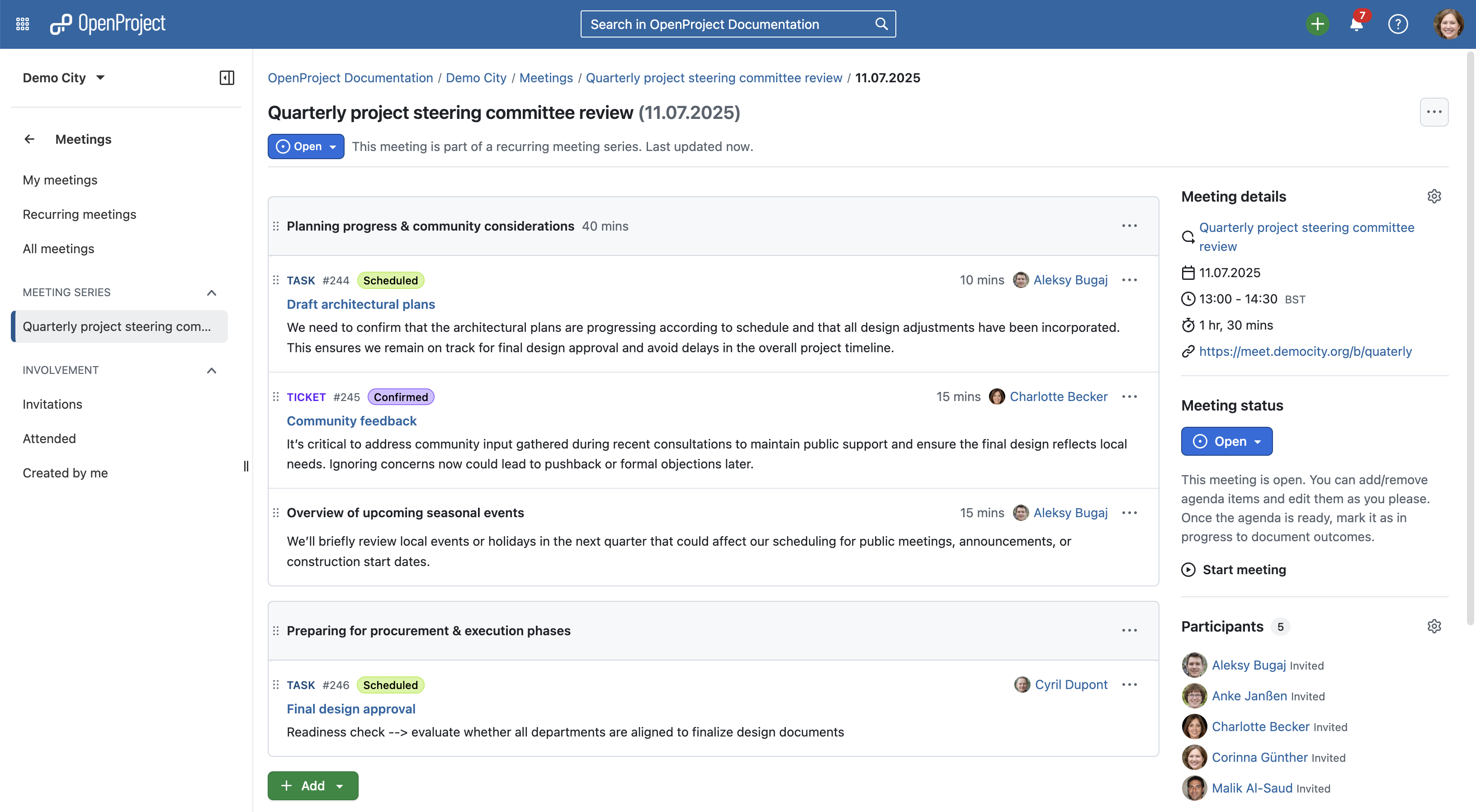The width and height of the screenshot is (1476, 812).
Task: Grab drag handle of Draft architectural plans item
Action: point(275,280)
